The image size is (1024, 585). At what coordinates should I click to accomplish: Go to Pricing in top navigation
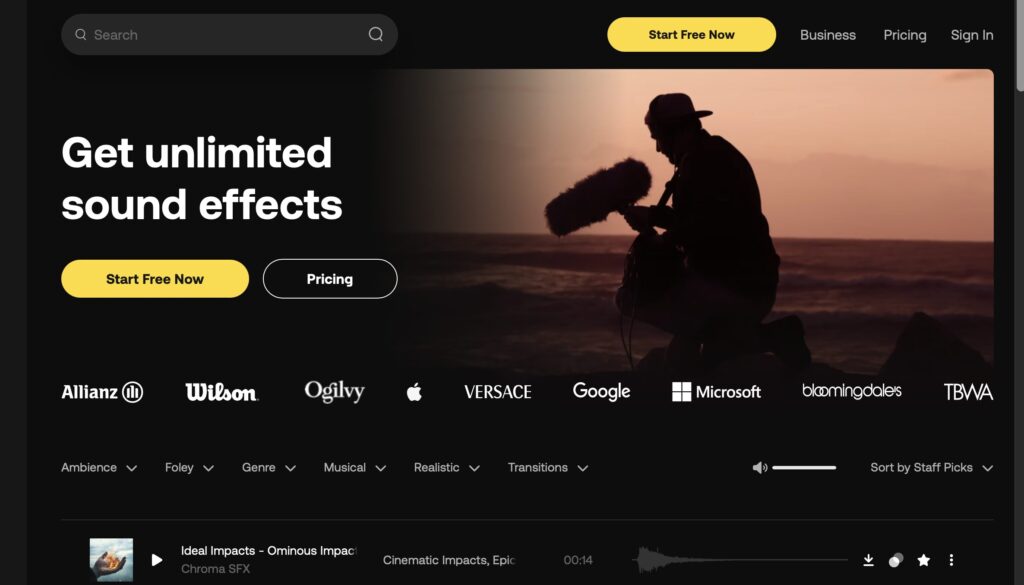click(904, 35)
